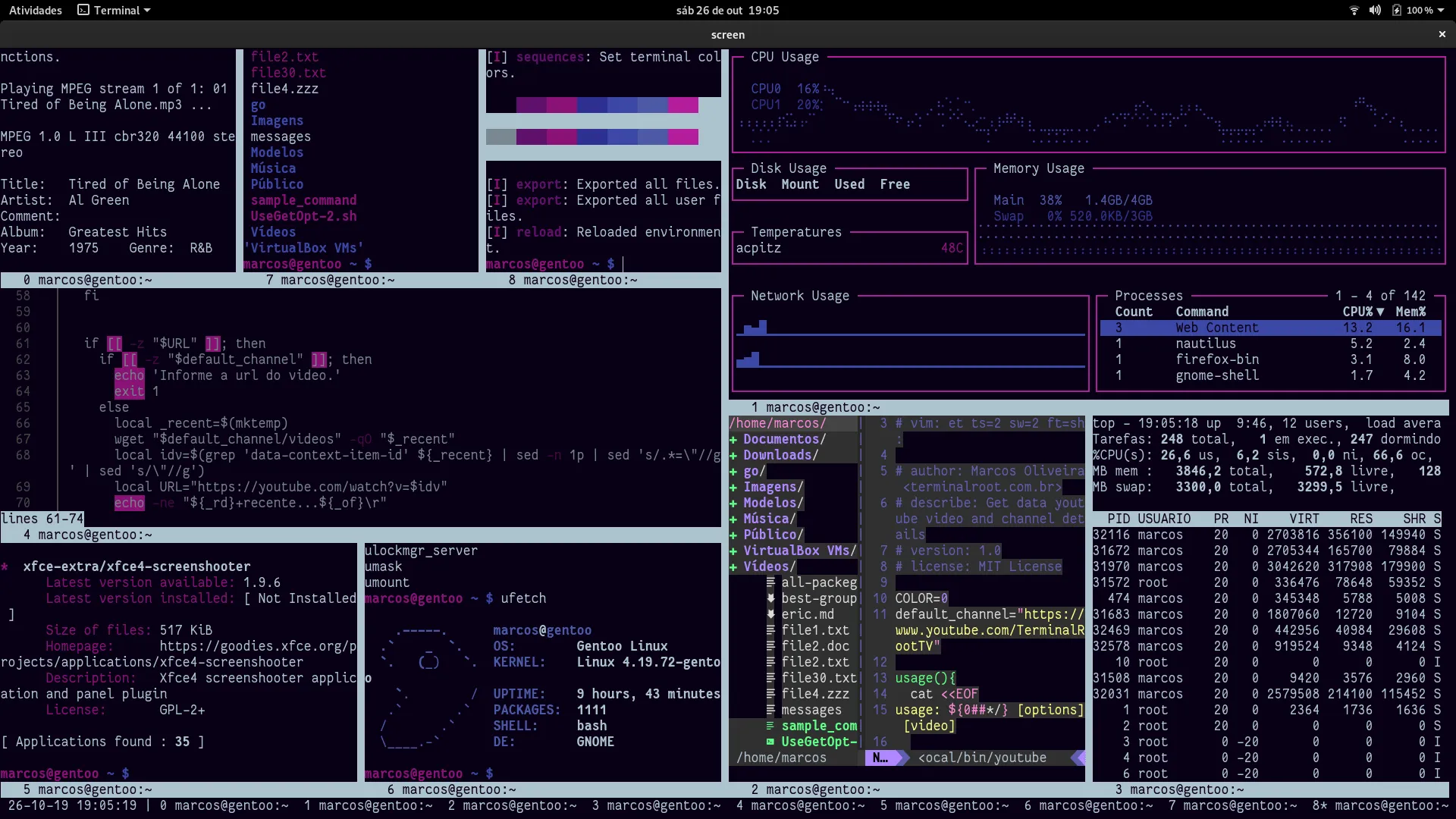Click the Wi-Fi icon in top bar

tap(1354, 10)
